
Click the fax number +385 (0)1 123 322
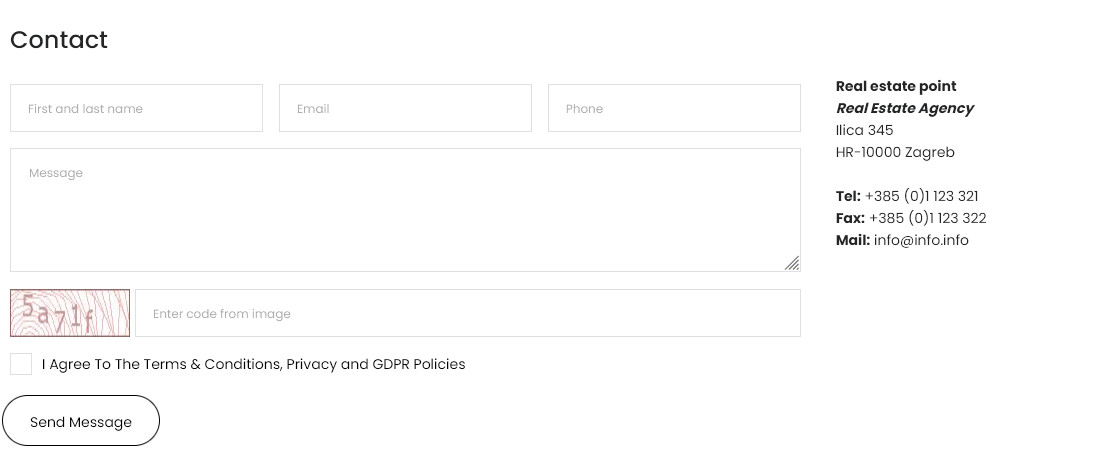point(928,218)
